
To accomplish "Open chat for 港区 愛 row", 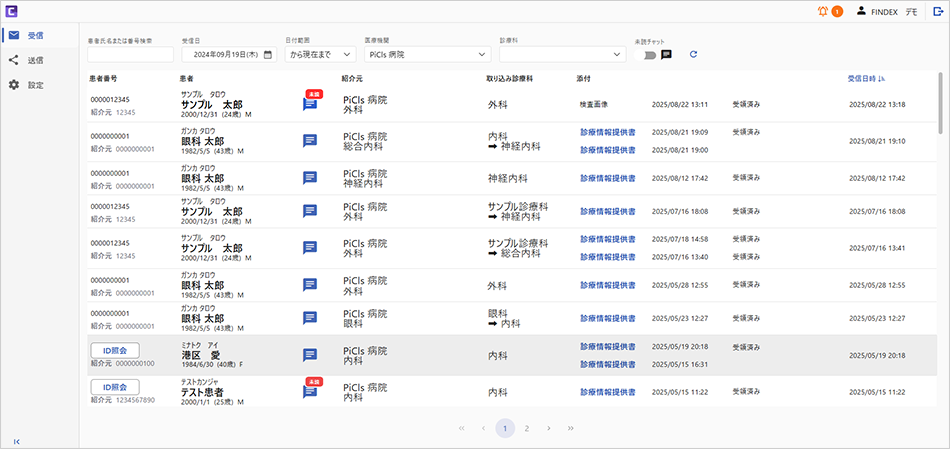I will pyautogui.click(x=310, y=355).
